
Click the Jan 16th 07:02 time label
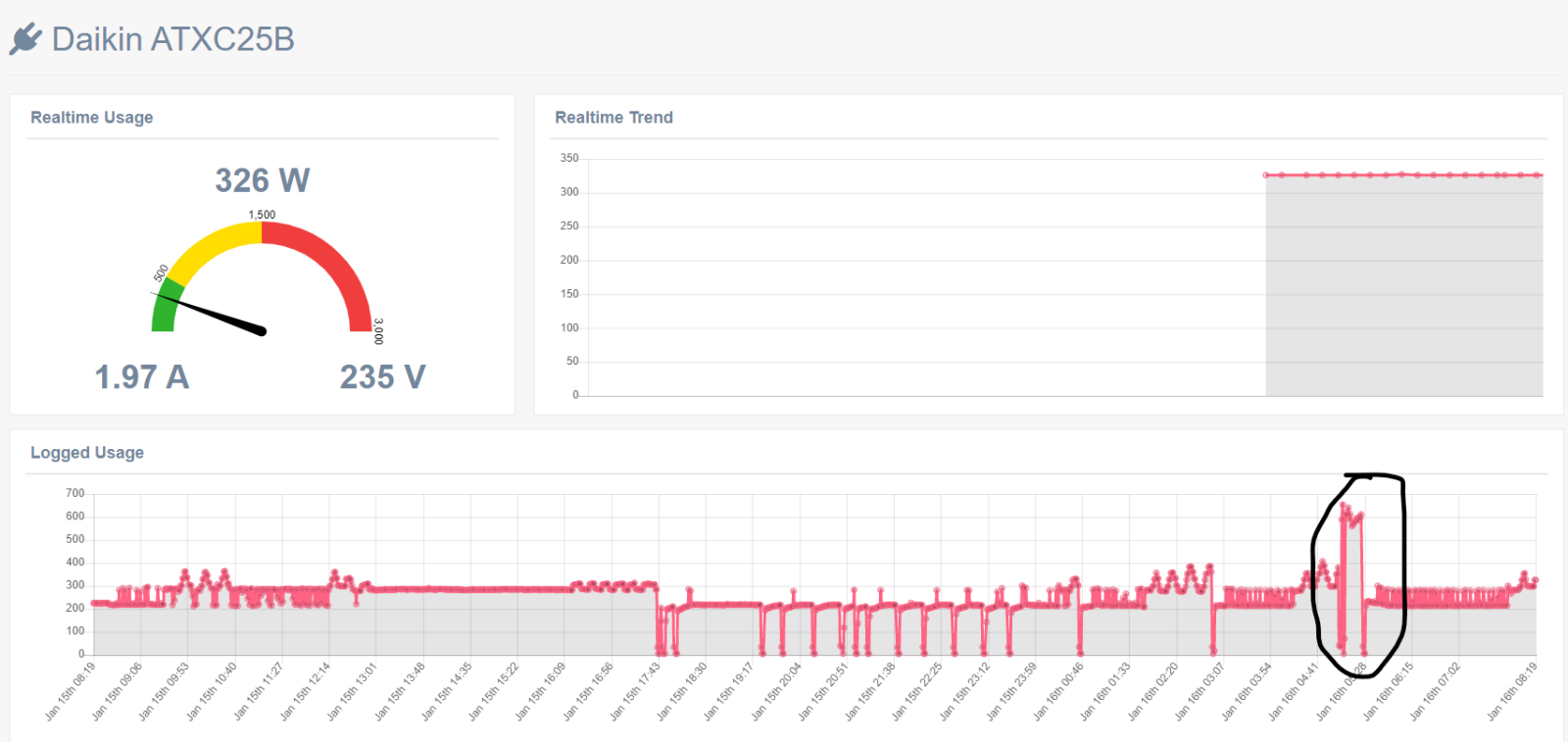point(1436,691)
